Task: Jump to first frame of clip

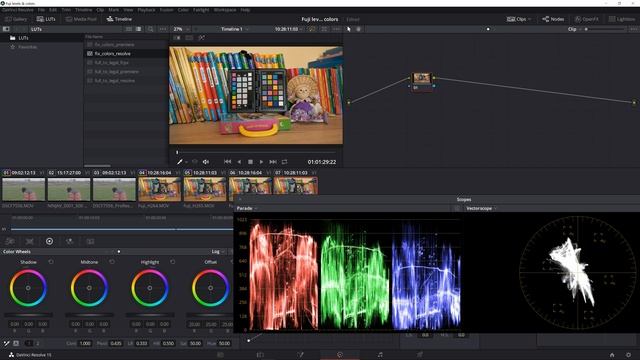Action: coord(228,162)
